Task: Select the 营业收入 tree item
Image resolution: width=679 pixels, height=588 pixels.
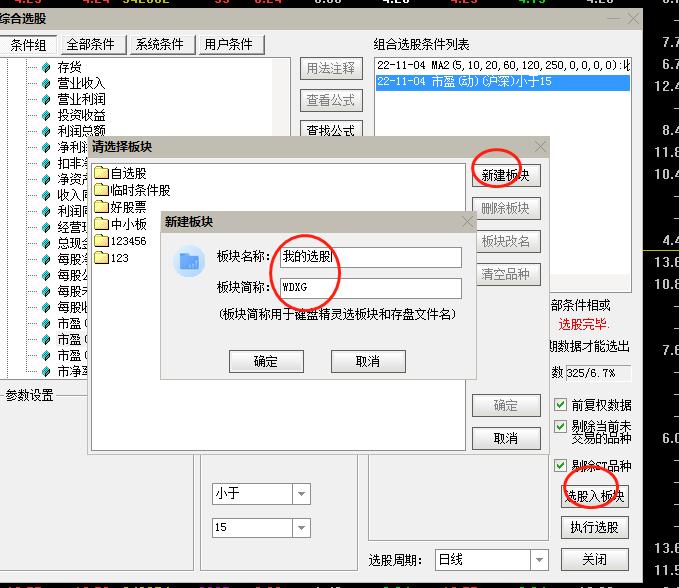Action: 81,84
